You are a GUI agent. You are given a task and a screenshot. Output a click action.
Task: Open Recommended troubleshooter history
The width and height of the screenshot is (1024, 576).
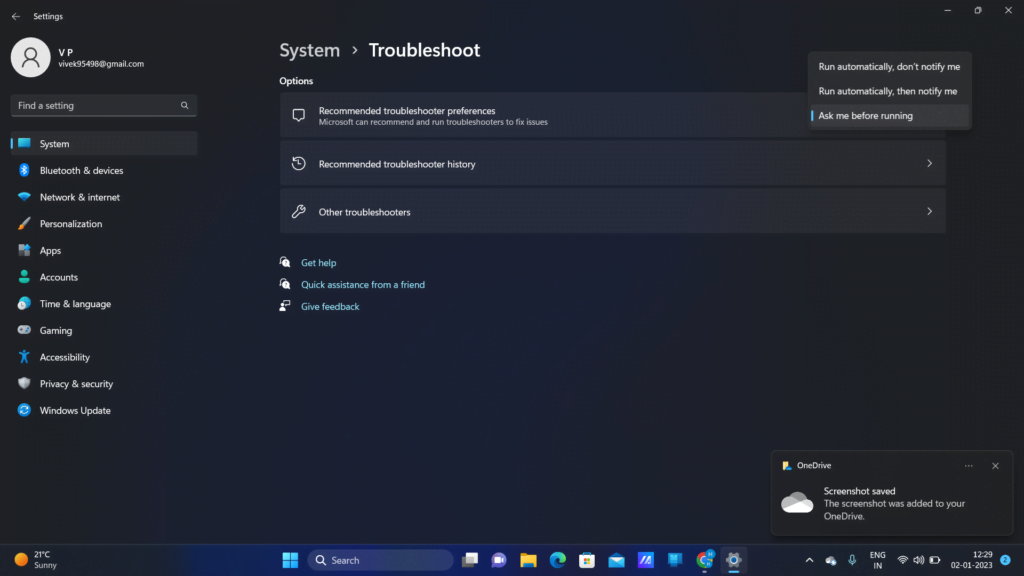pos(613,164)
